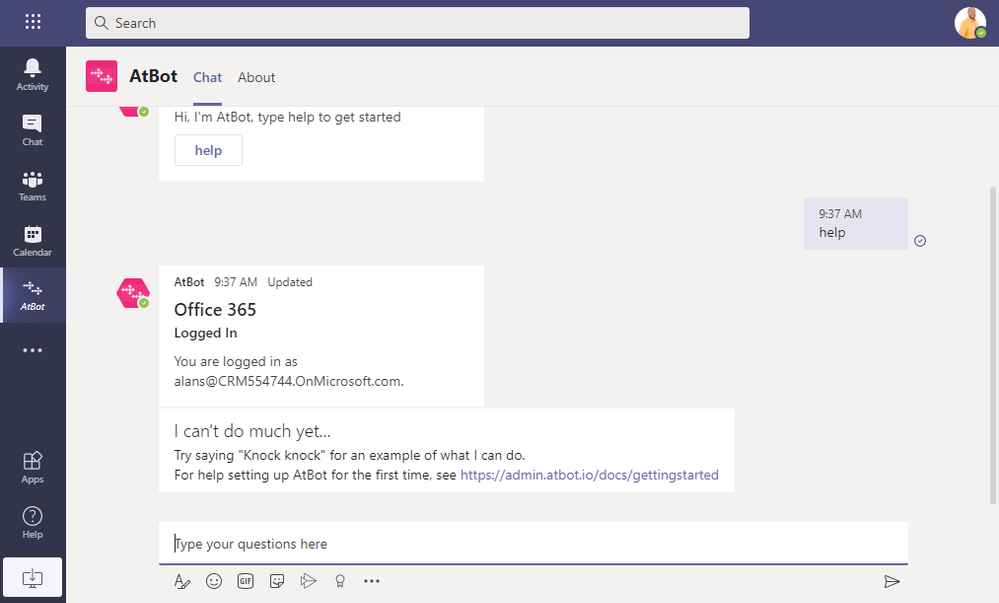
Task: Open profile avatar menu
Action: coord(970,23)
